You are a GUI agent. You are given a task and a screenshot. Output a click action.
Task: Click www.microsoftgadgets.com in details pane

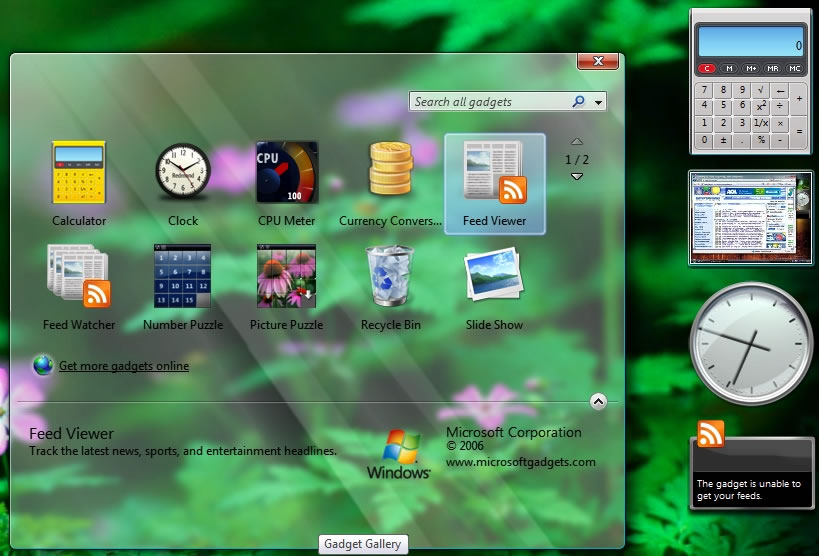[x=521, y=462]
